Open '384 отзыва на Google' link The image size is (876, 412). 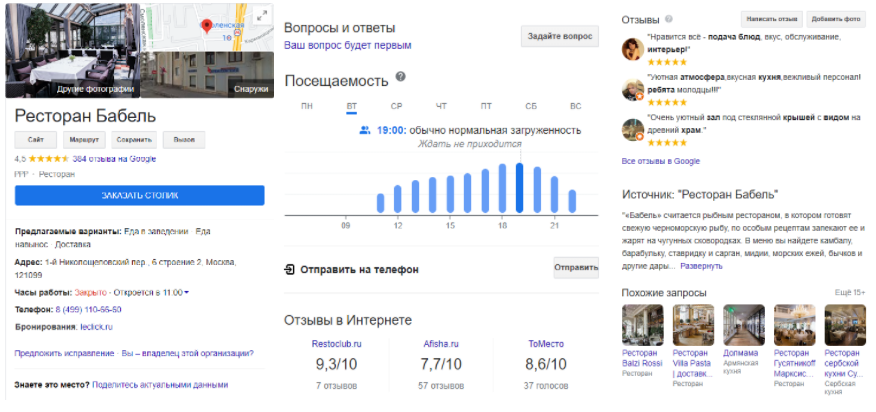114,159
